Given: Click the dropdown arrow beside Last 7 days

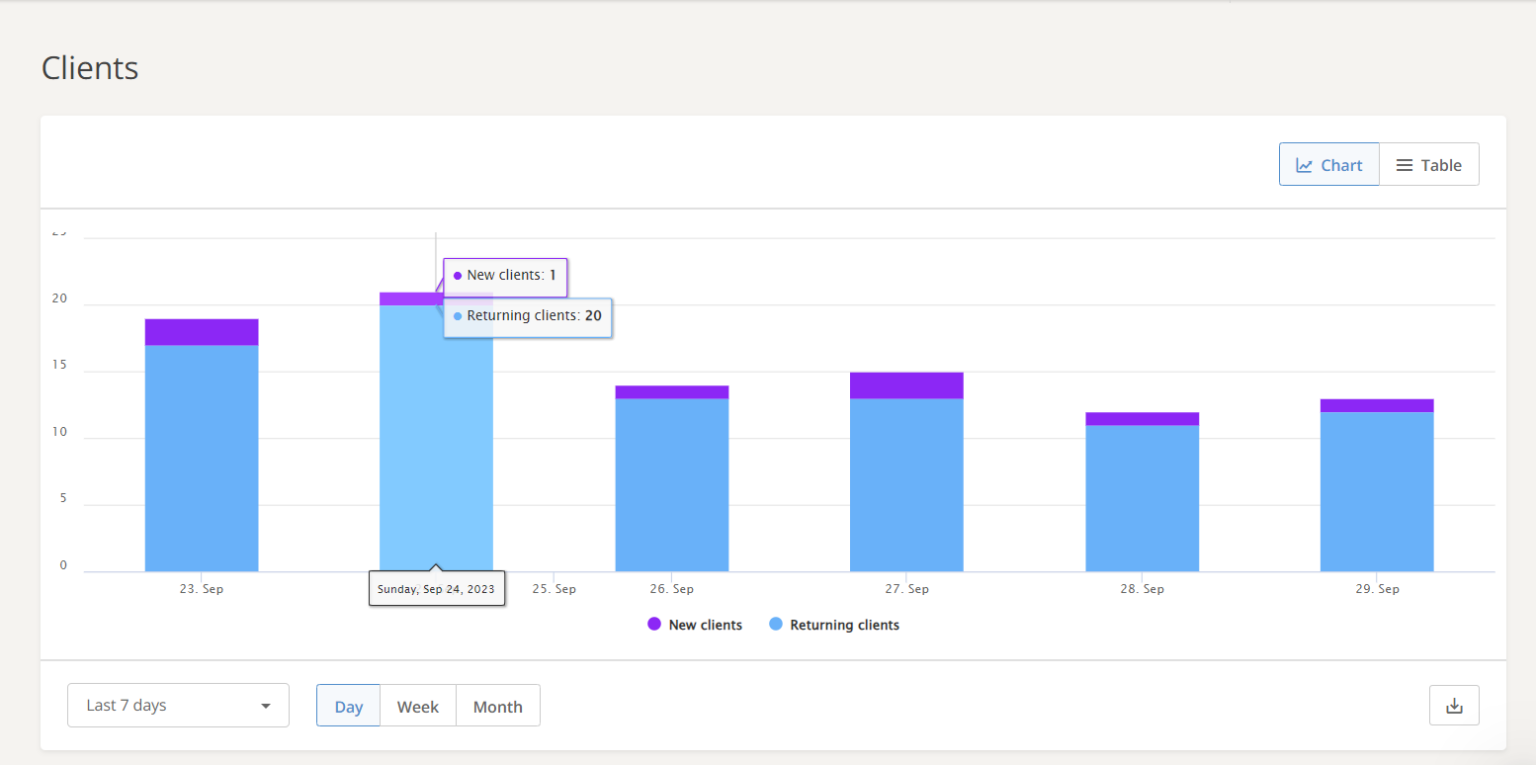Looking at the screenshot, I should click(x=266, y=706).
